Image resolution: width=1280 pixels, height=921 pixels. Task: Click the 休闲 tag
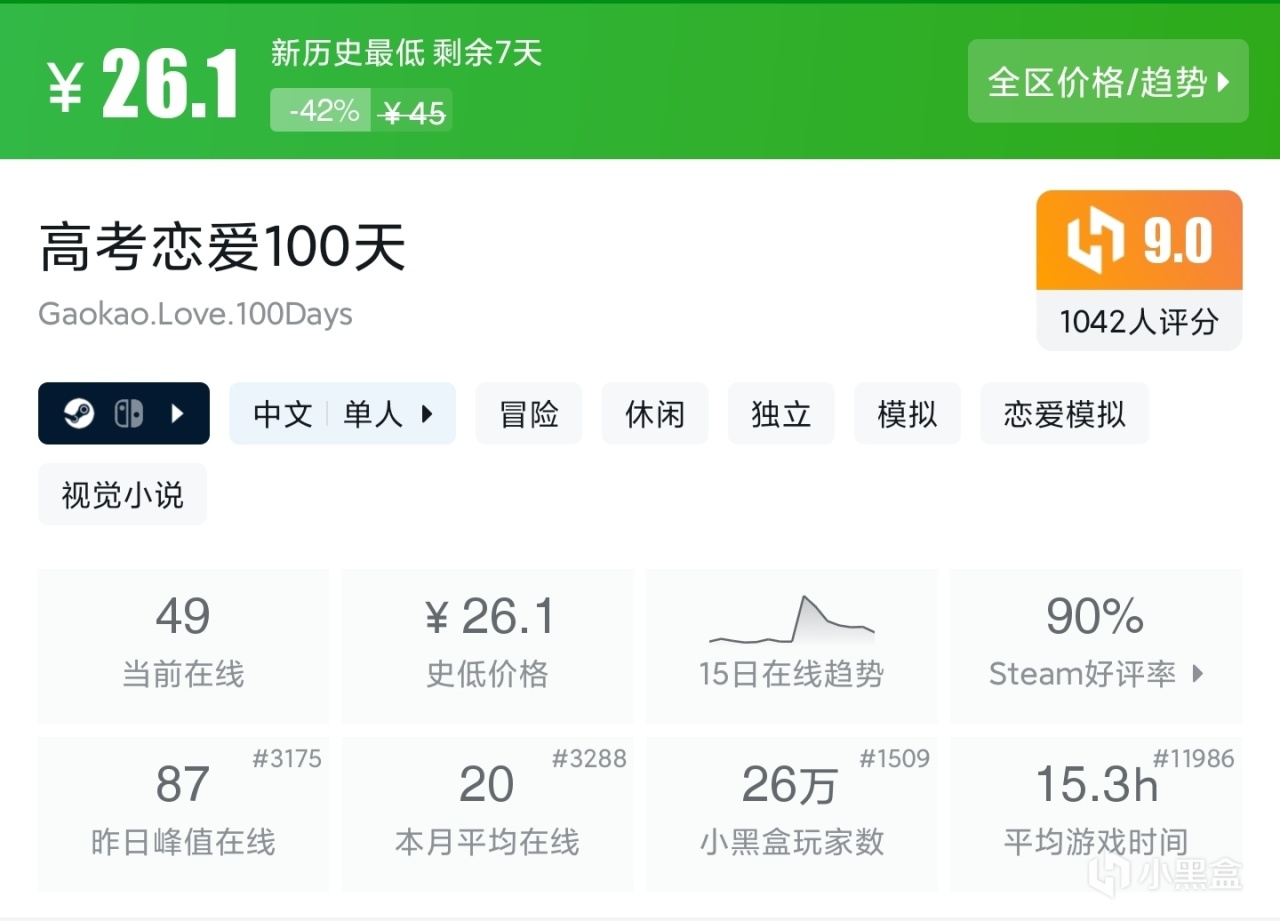654,413
